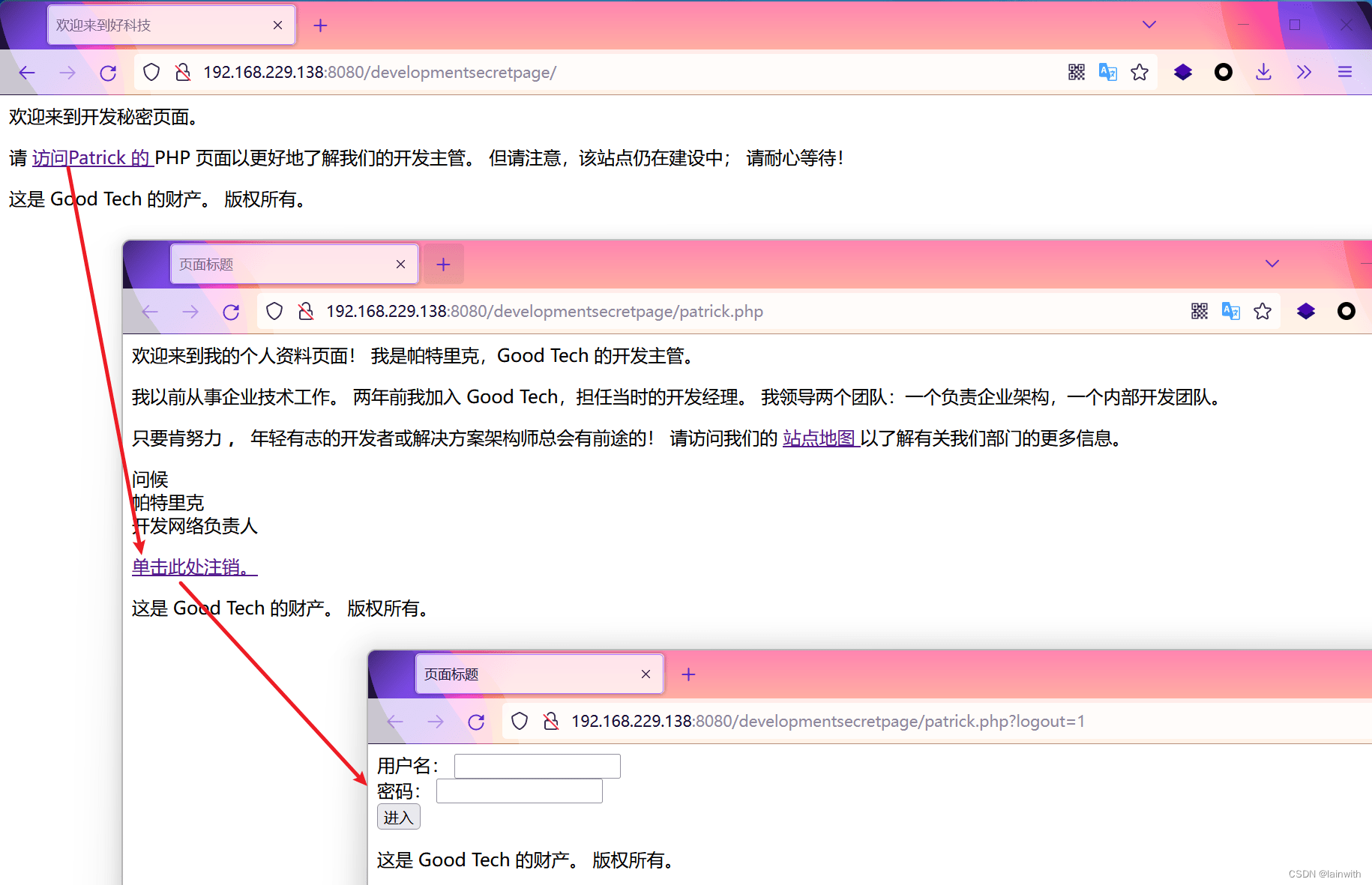1372x885 pixels.
Task: Focus the 密码 password field
Action: pyautogui.click(x=520, y=791)
